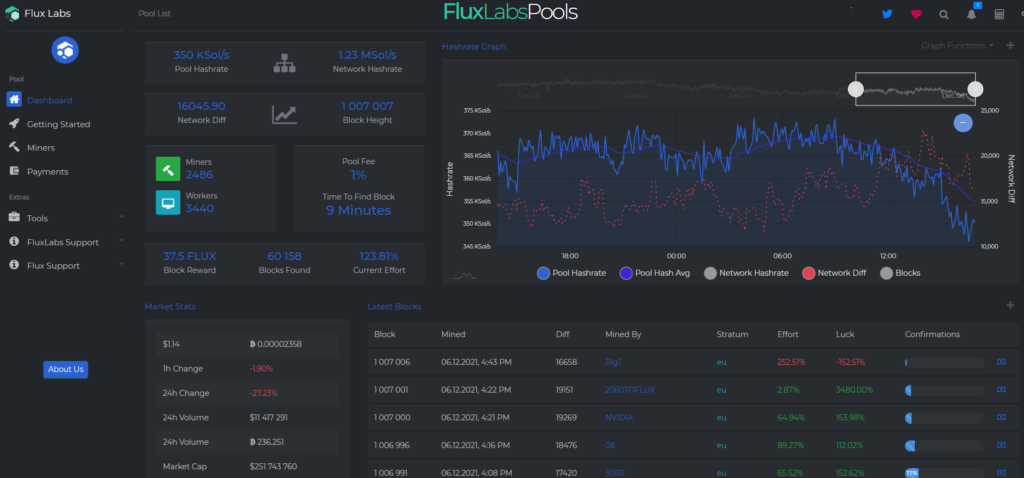
Task: Click the blue minus zoom-out button on graph
Action: pos(963,123)
